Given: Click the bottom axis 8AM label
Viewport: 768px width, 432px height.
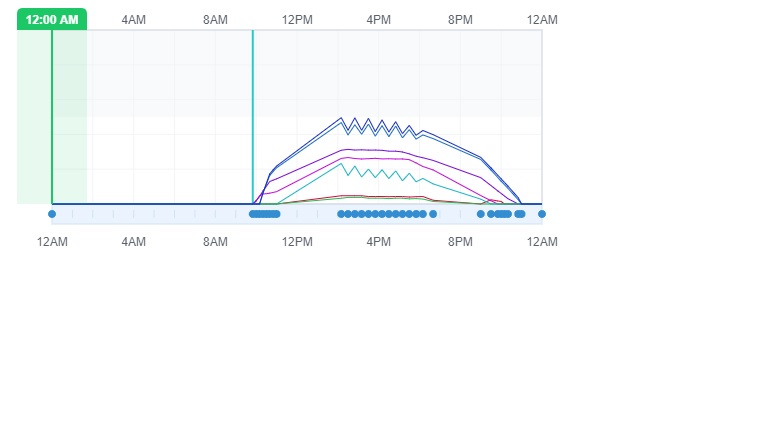Looking at the screenshot, I should click(x=216, y=242).
